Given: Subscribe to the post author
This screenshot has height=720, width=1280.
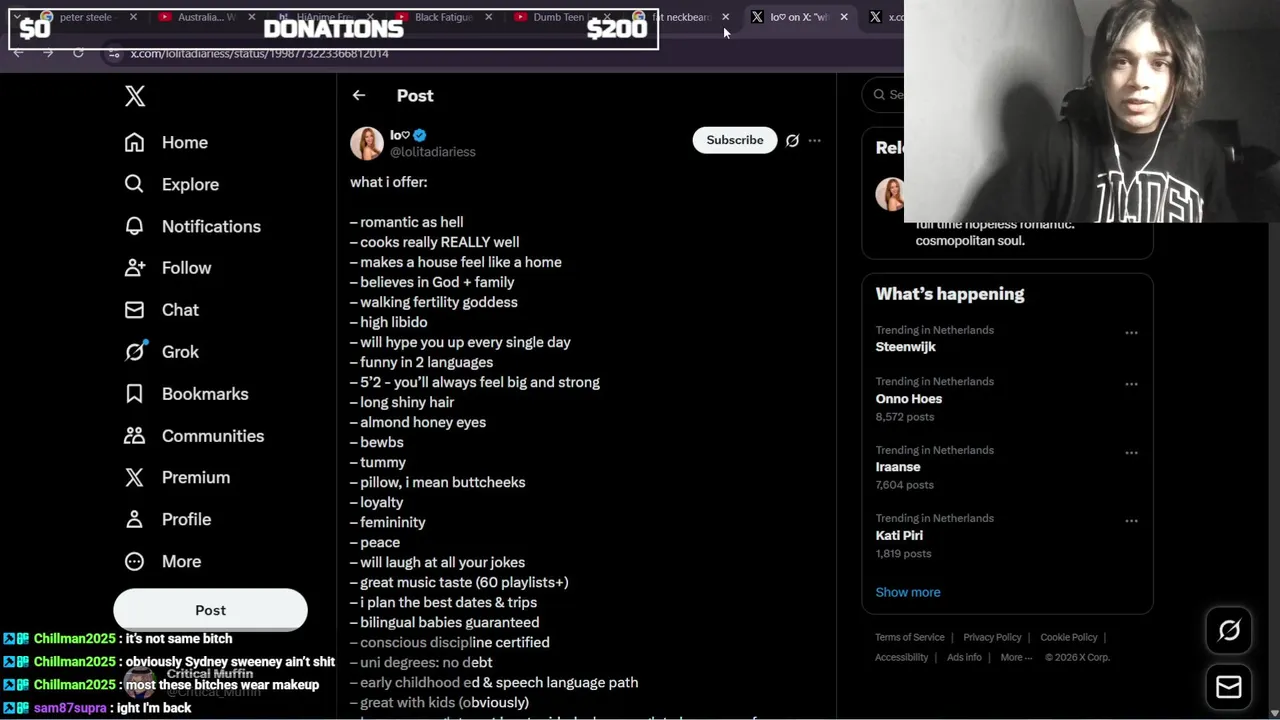Looking at the screenshot, I should (x=734, y=140).
